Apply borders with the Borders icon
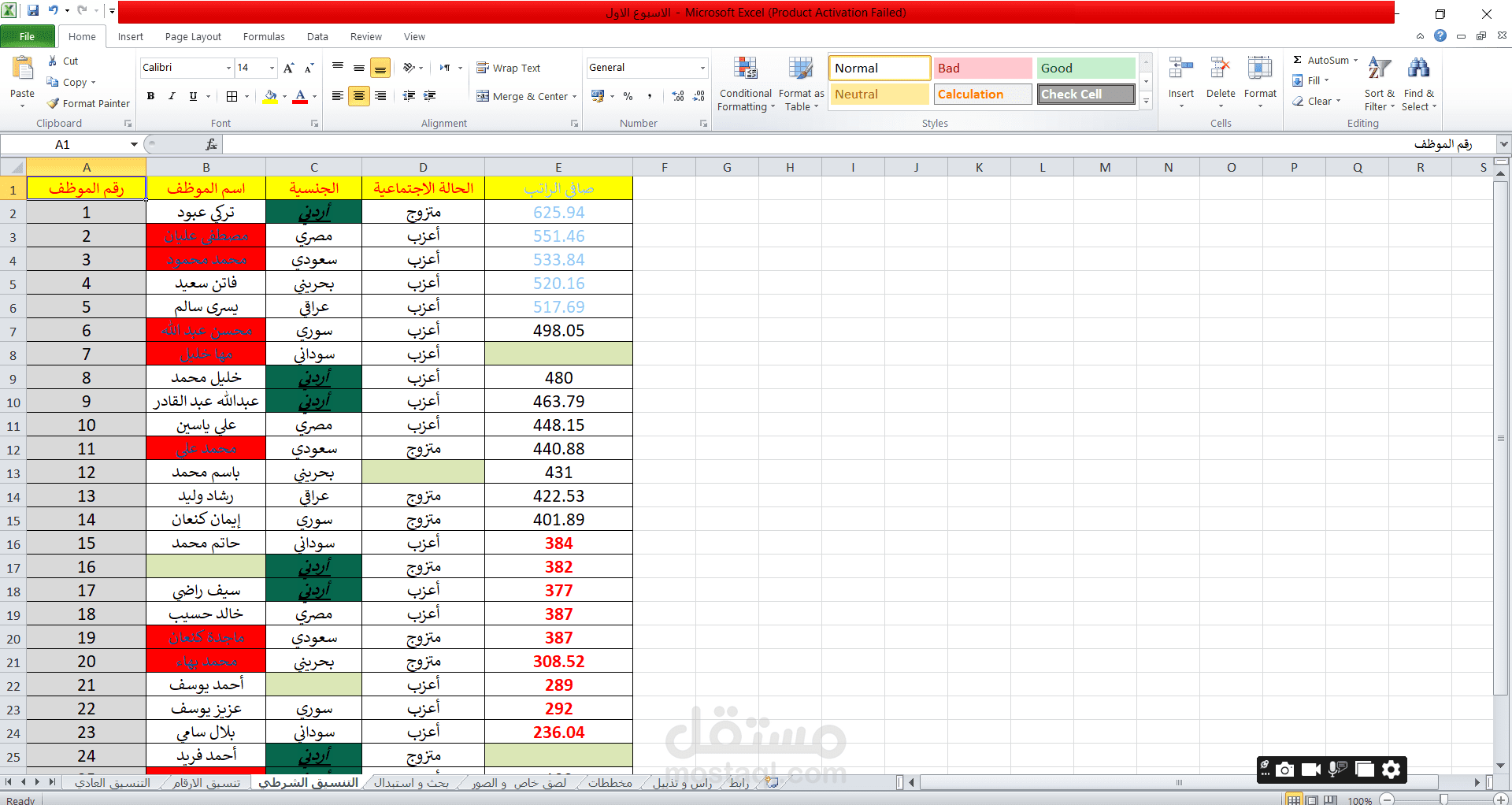 [x=232, y=96]
